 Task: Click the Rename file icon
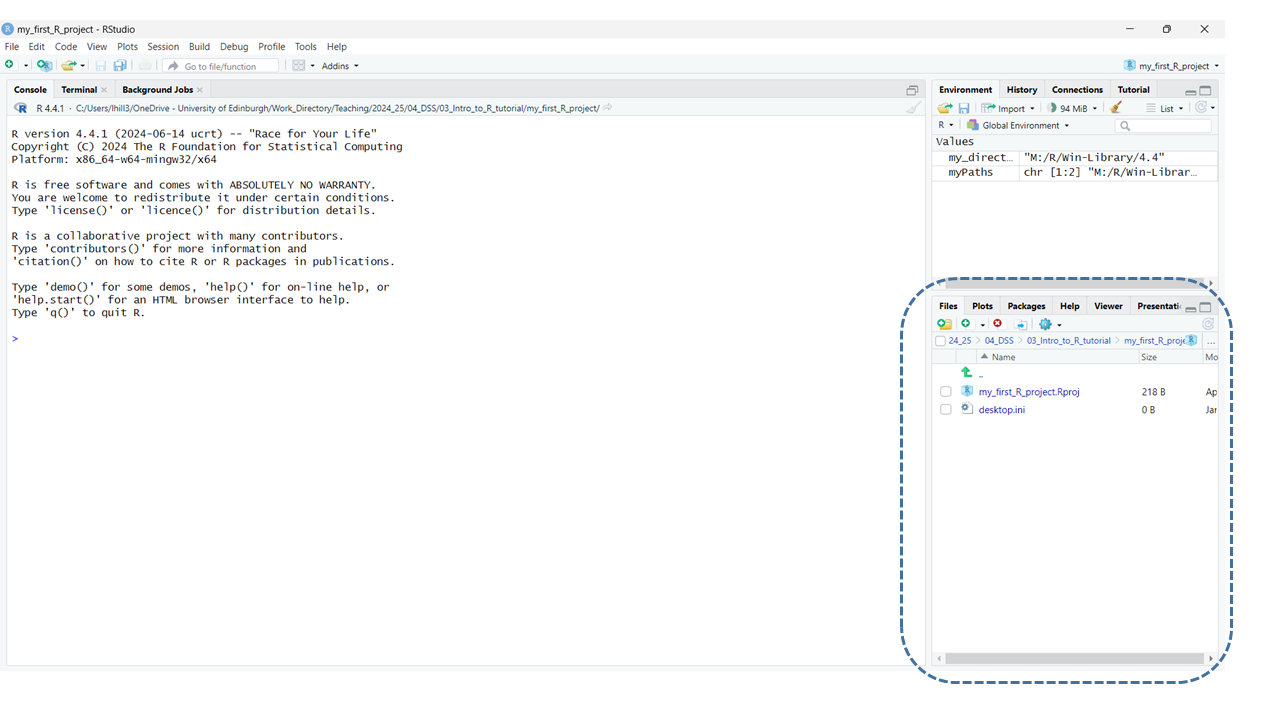click(x=1021, y=325)
